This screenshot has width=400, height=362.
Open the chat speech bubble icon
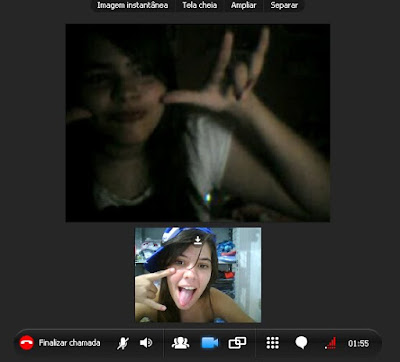tap(301, 343)
